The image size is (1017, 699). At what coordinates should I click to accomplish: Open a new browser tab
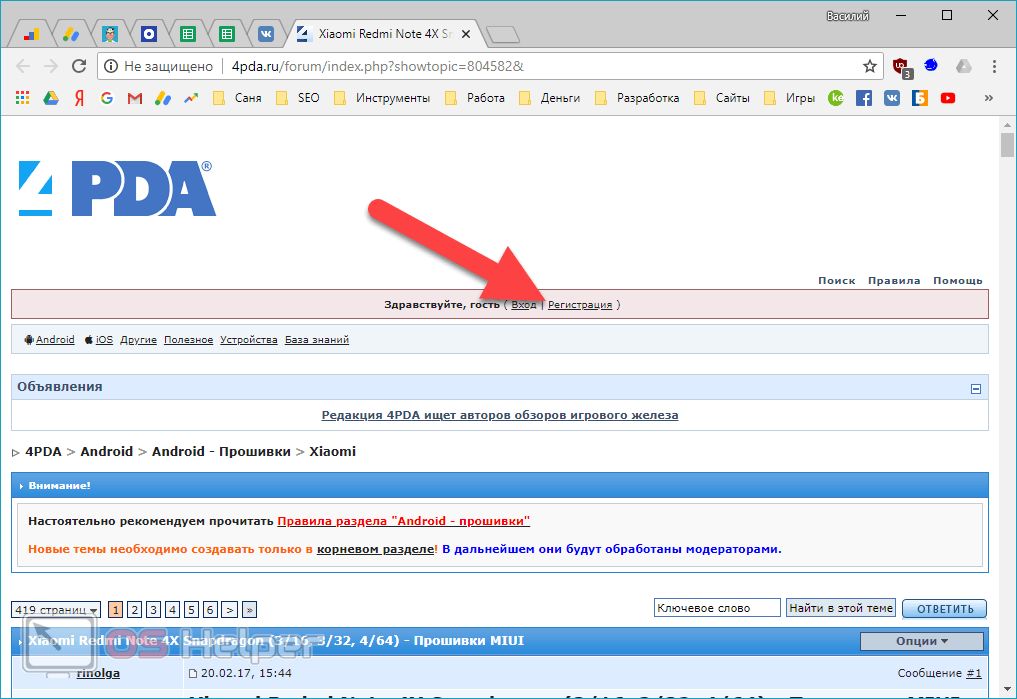click(x=503, y=34)
